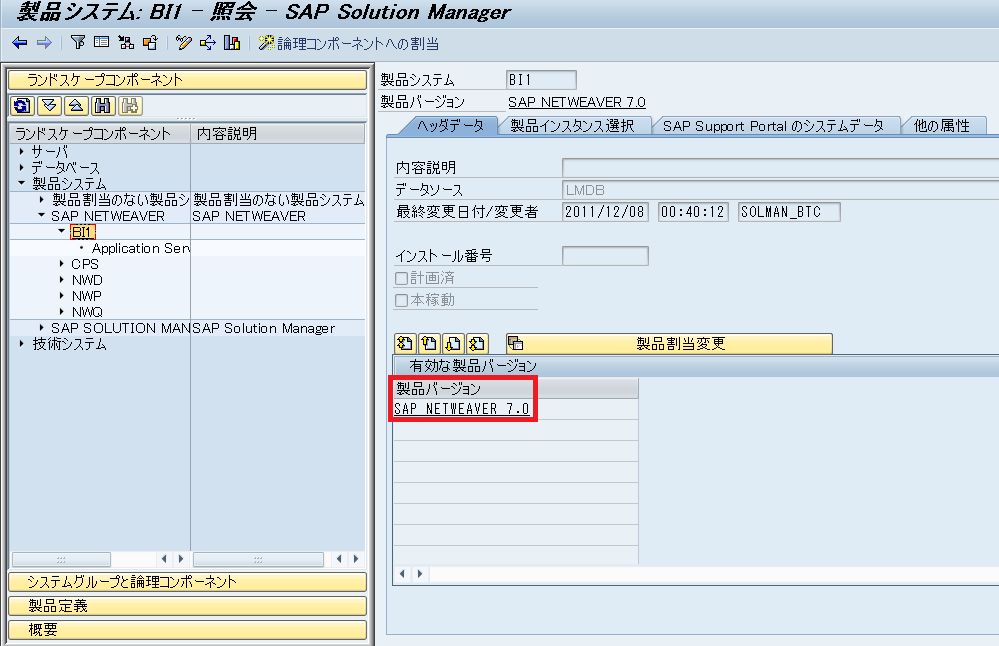The width and height of the screenshot is (999, 646).
Task: Expand all tree nodes icon
Action: pyautogui.click(x=49, y=106)
